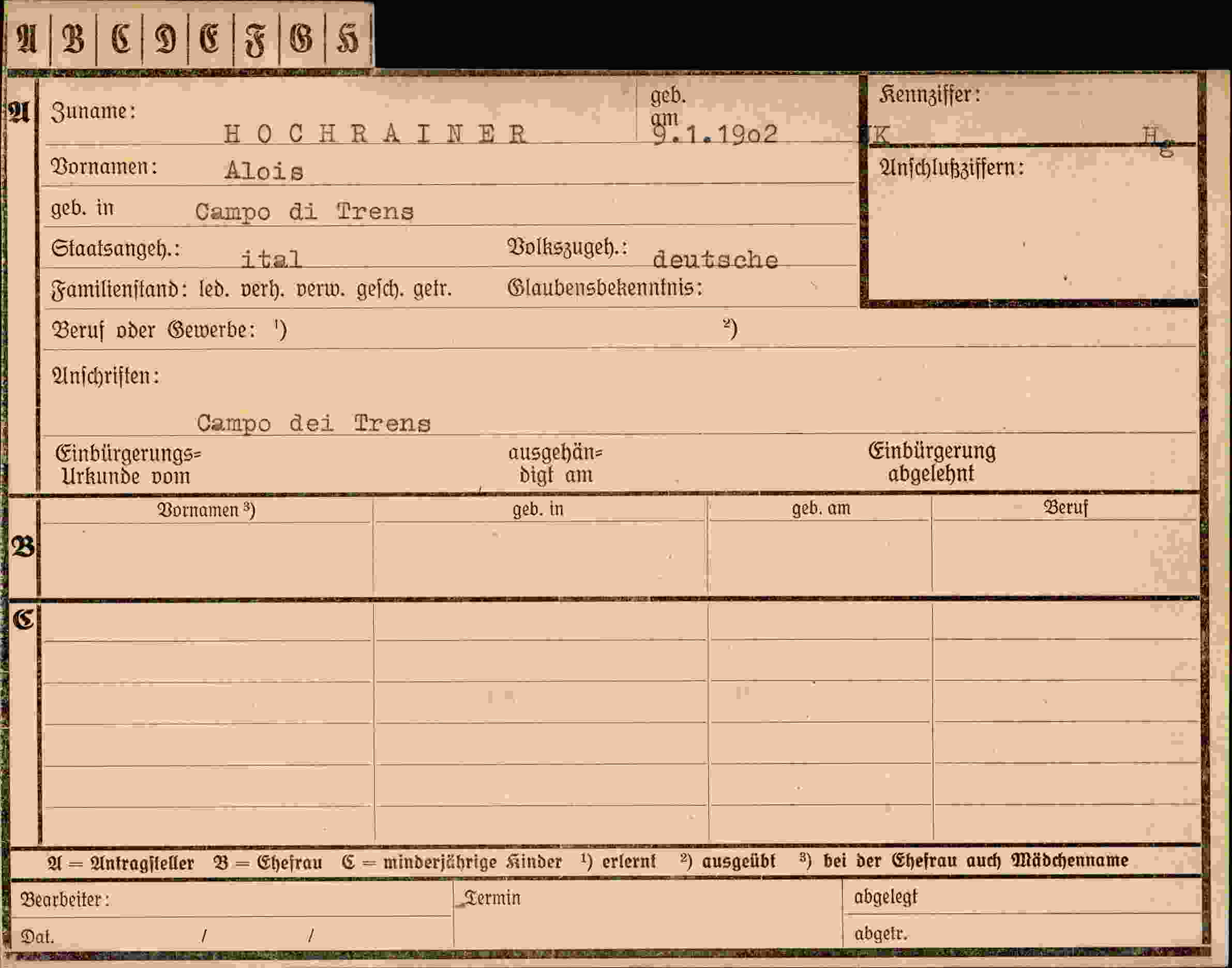1232x968 pixels.
Task: Click the 'Dat.' label at bottom left
Action: [37, 937]
